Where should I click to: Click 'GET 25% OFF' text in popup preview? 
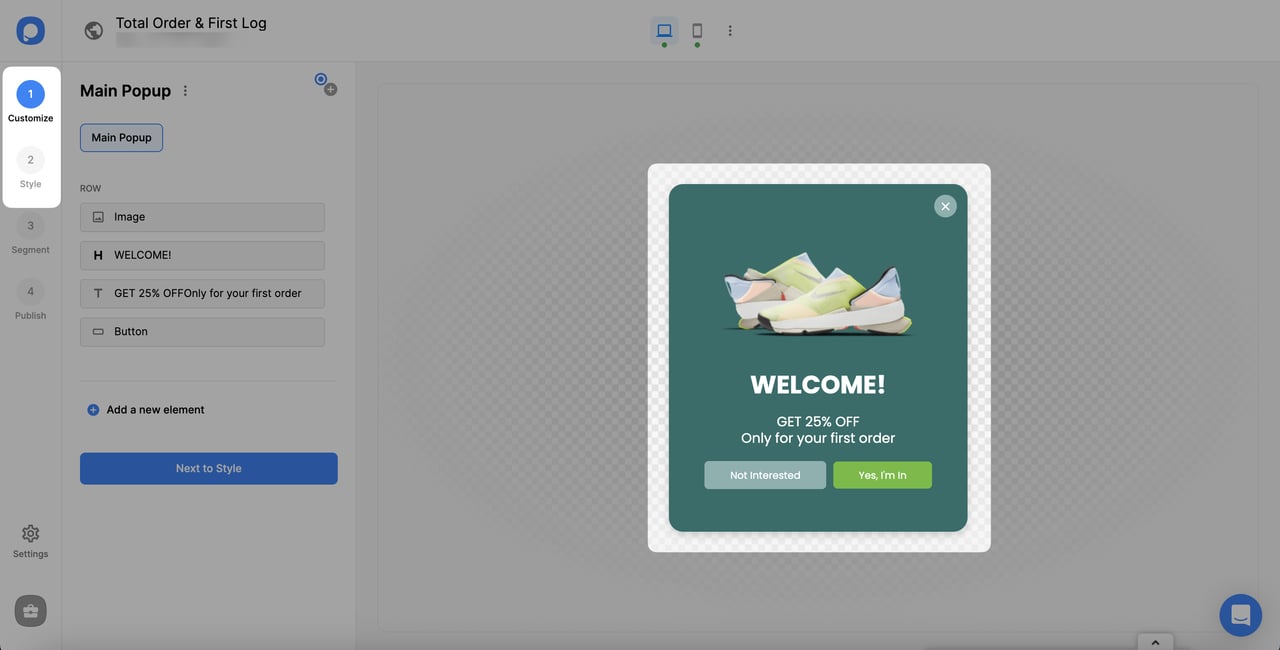pos(818,421)
